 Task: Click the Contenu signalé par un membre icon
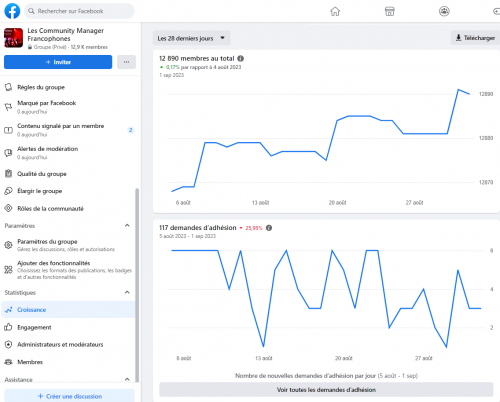pyautogui.click(x=8, y=130)
